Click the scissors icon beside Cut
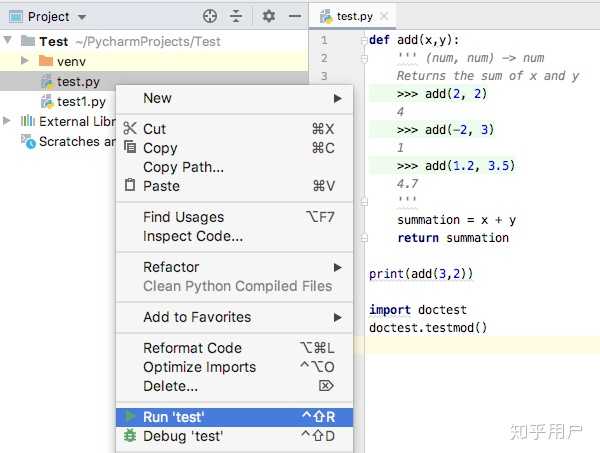Screen dimensions: 600x453 [130, 129]
